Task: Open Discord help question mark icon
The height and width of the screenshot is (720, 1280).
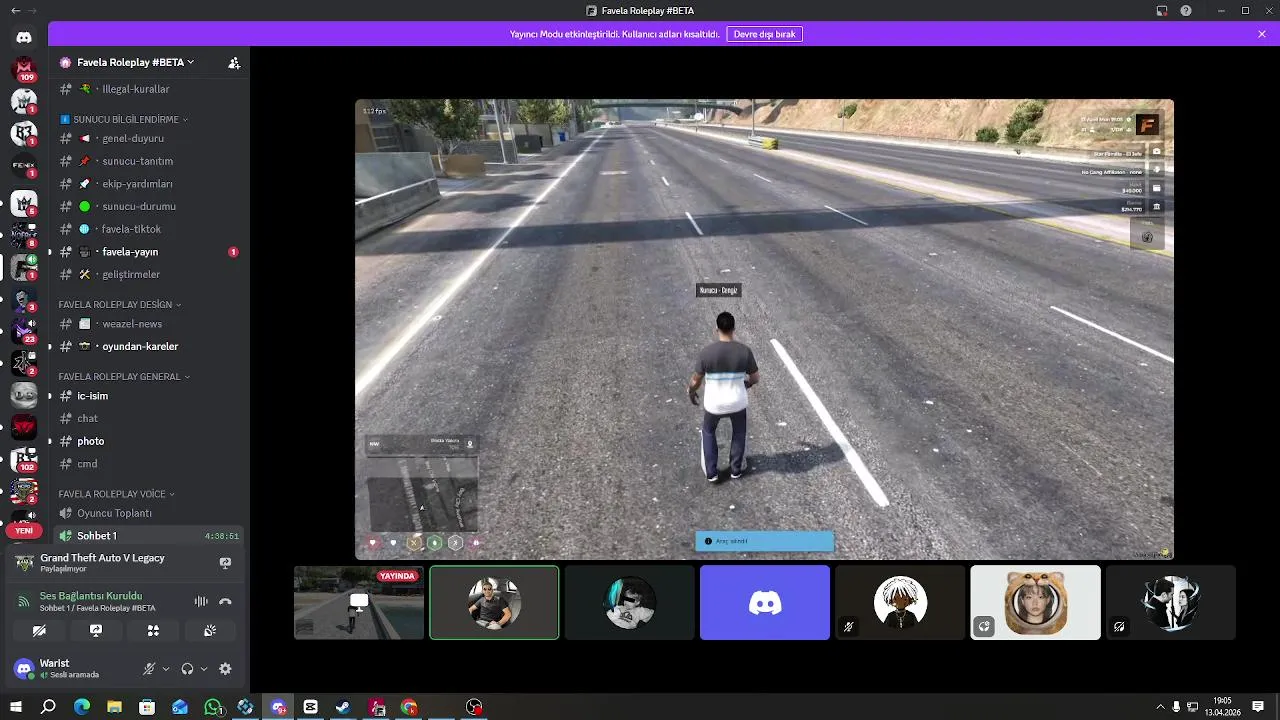Action: (1186, 10)
